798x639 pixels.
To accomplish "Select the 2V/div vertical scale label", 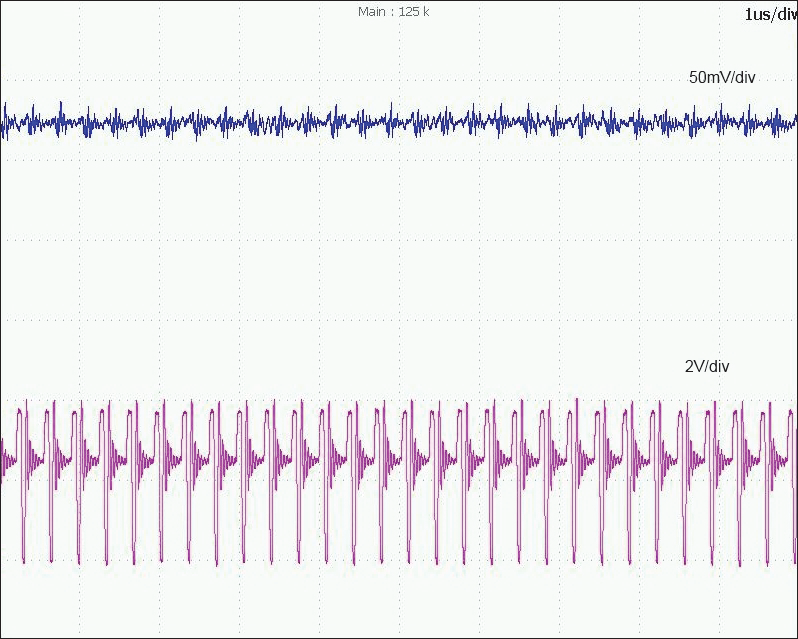I will click(x=706, y=367).
